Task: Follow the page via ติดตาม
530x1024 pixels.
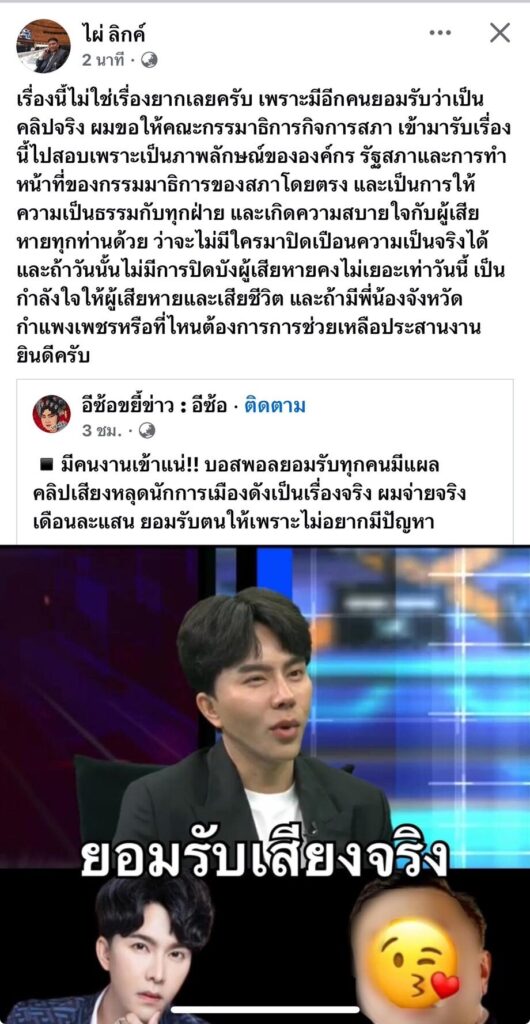Action: (x=275, y=407)
